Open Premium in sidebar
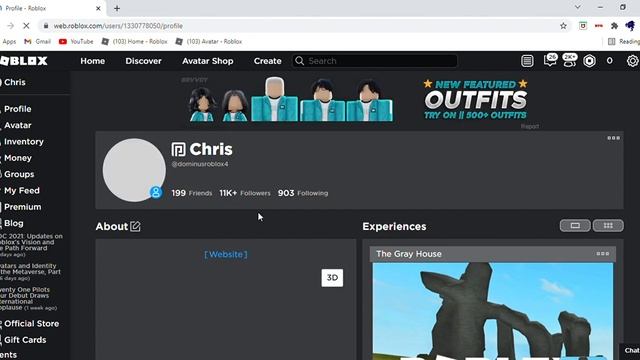The height and width of the screenshot is (360, 640). 22,207
